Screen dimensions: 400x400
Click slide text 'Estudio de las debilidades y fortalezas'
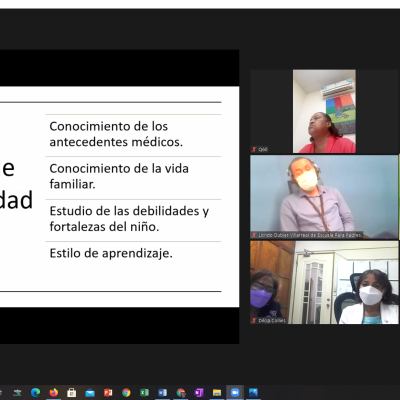(x=129, y=219)
